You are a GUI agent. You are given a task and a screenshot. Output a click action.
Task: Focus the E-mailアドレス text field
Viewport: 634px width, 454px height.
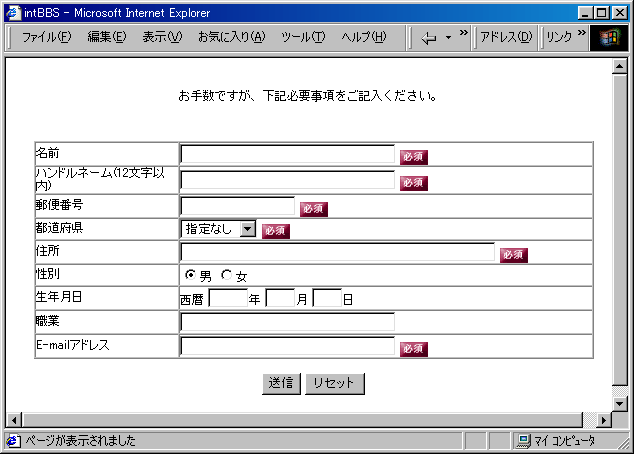[x=287, y=346]
